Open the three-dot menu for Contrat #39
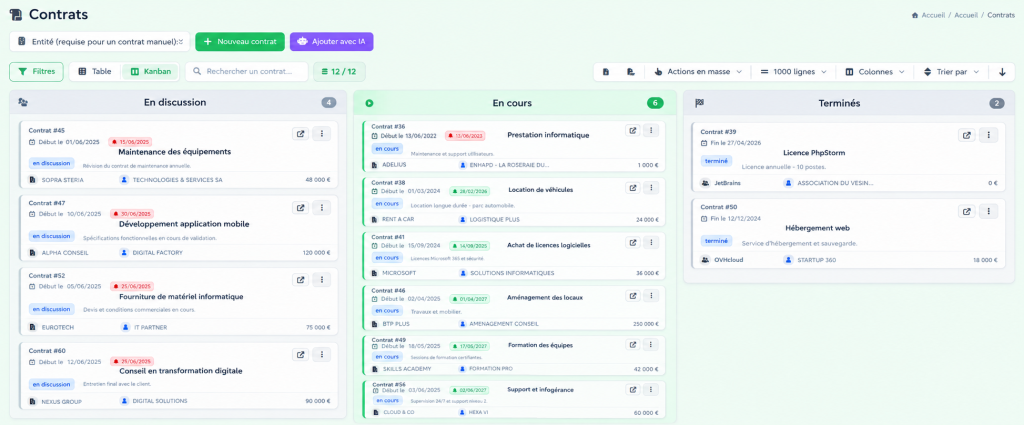This screenshot has height=425, width=1024. pos(989,135)
